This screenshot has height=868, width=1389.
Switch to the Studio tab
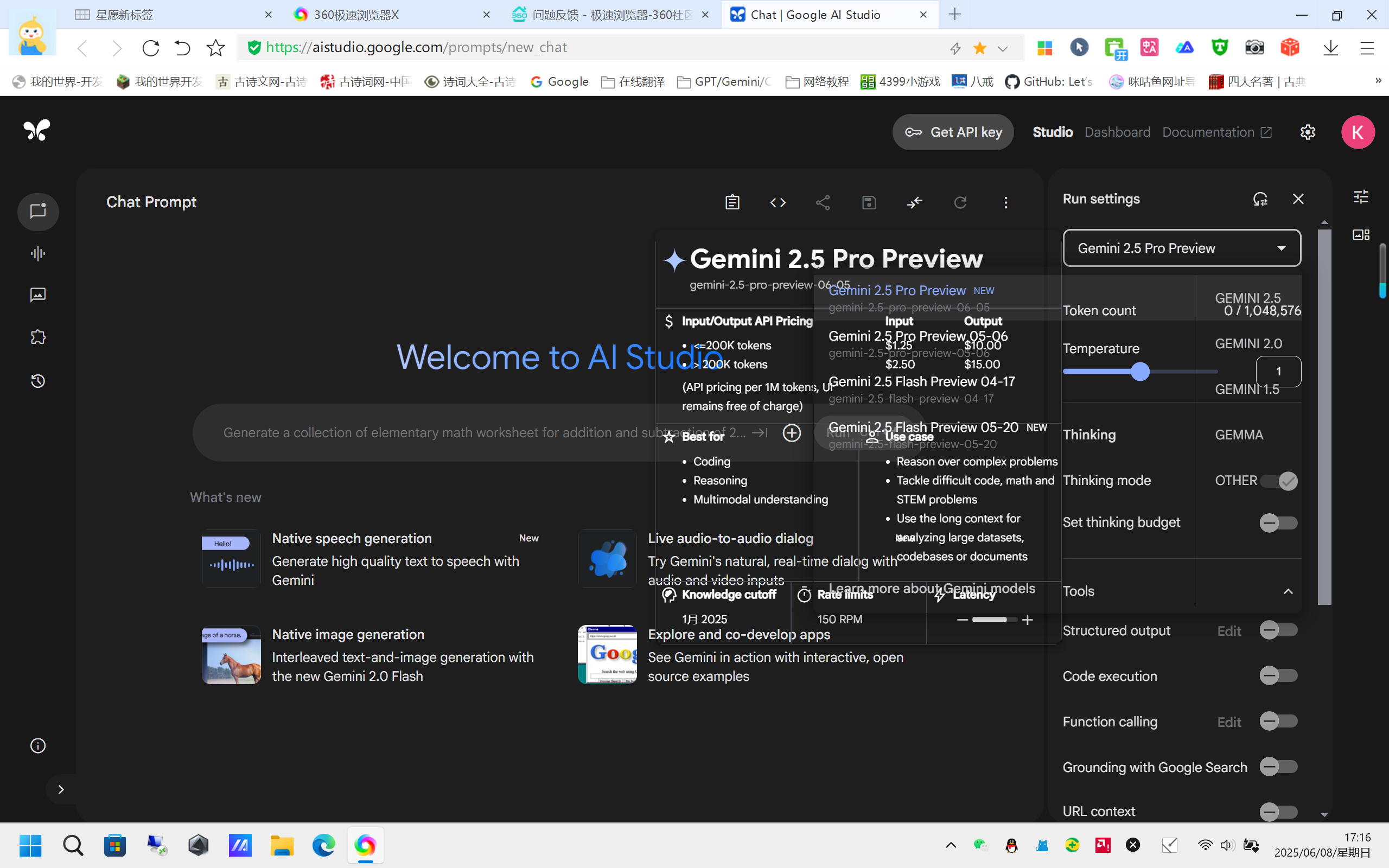pyautogui.click(x=1053, y=132)
